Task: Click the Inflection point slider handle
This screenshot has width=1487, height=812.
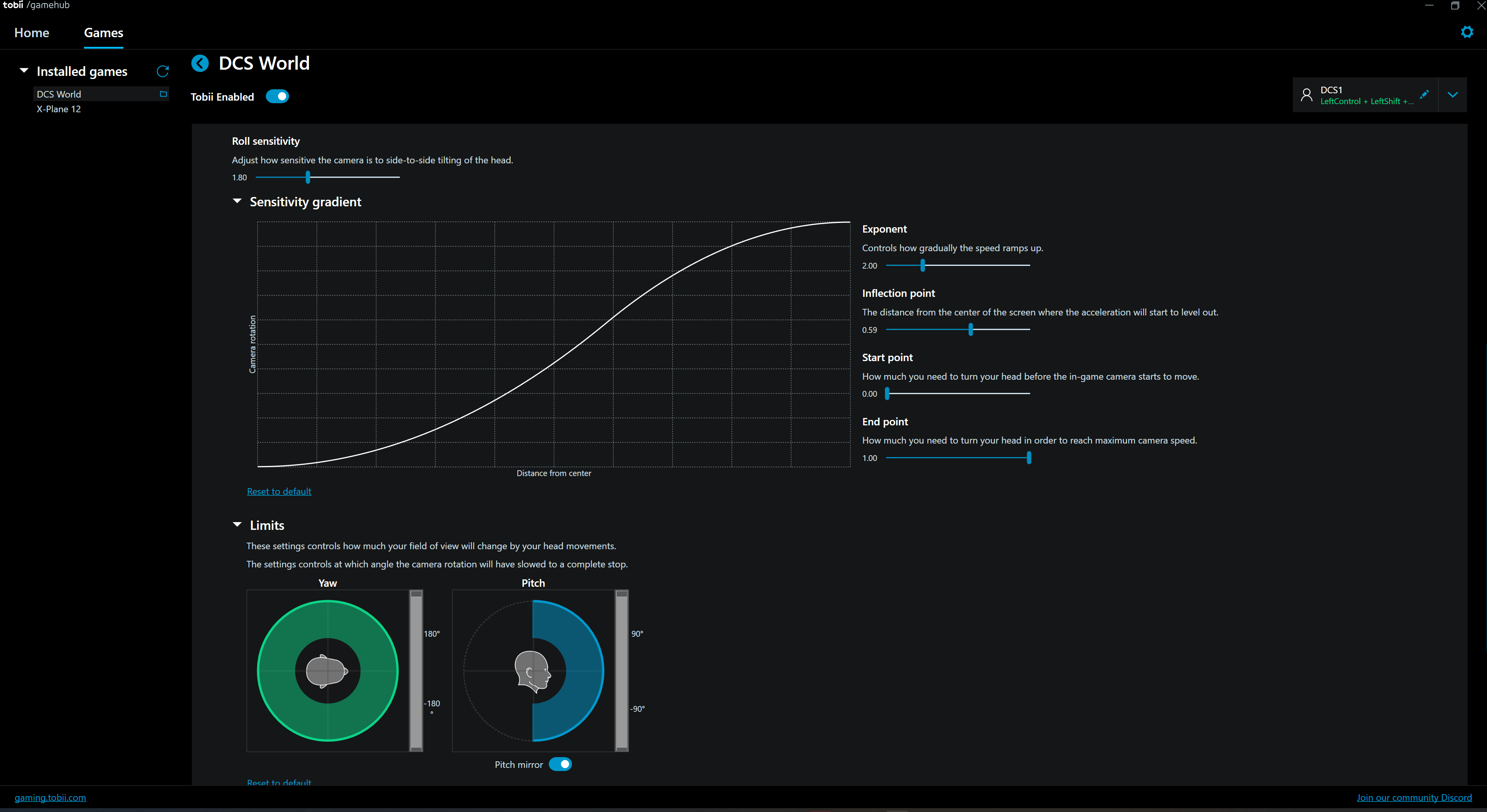Action: 971,329
